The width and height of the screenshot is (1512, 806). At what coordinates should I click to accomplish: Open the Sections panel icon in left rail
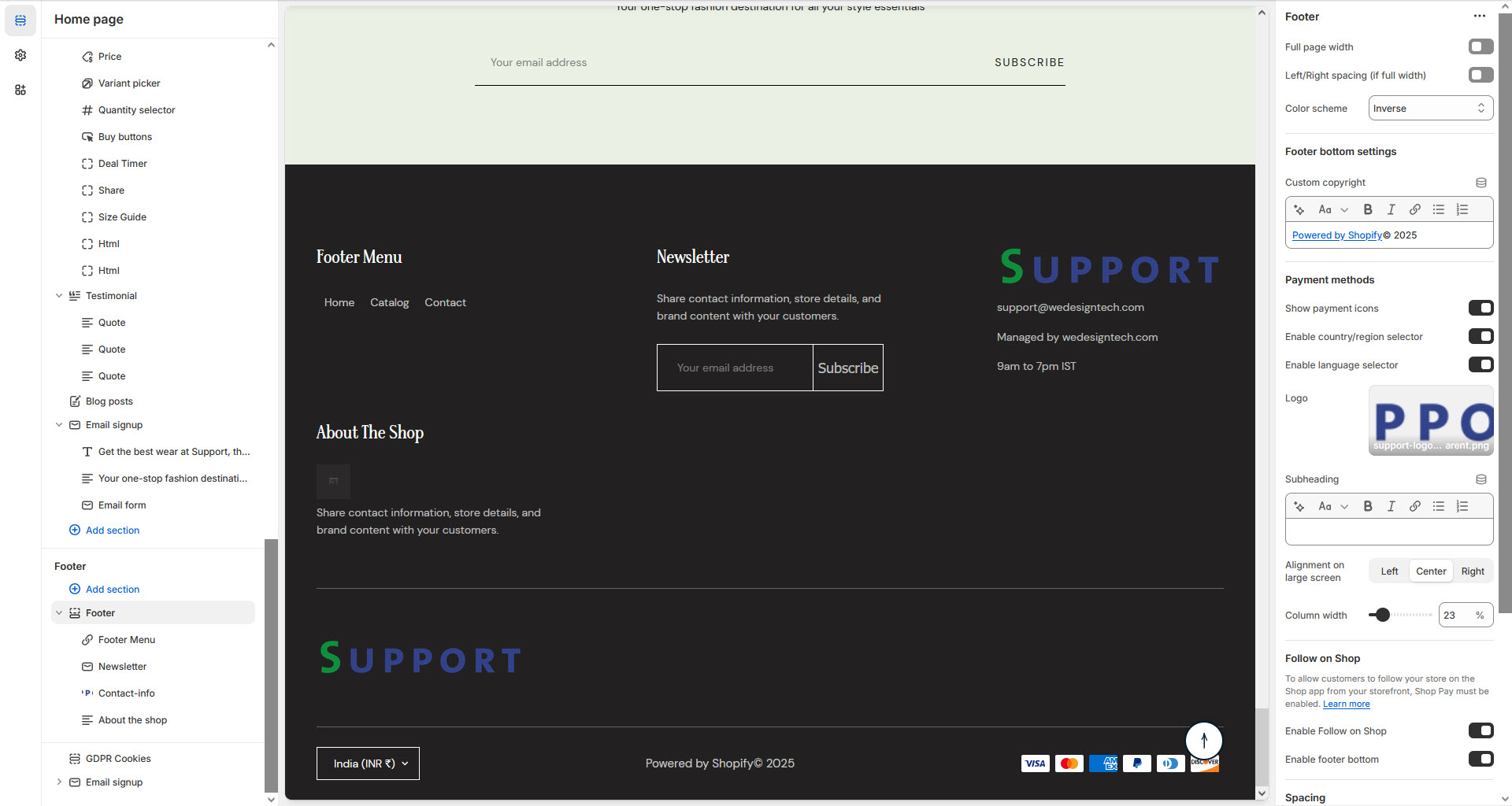click(20, 20)
